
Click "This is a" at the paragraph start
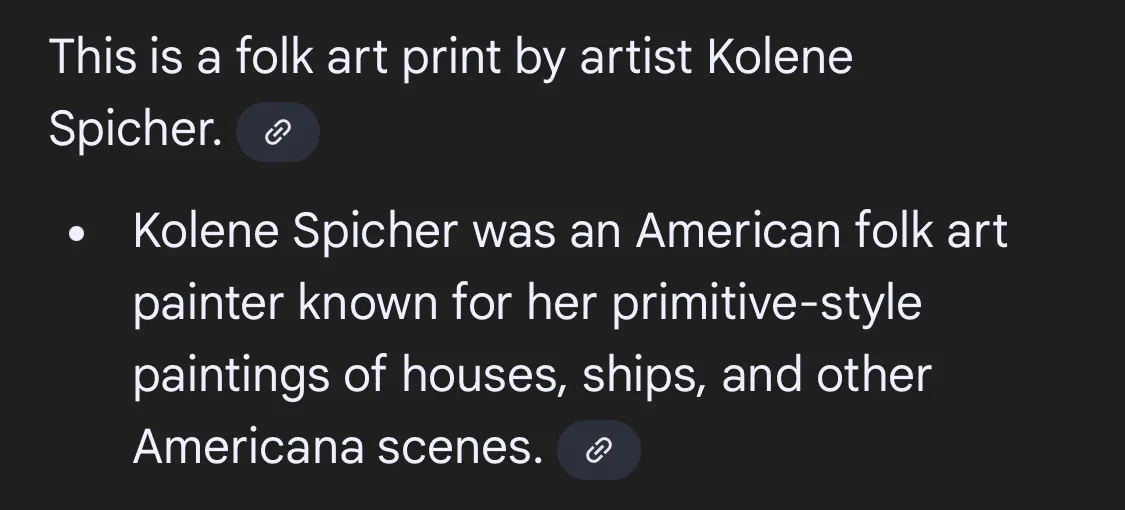click(x=134, y=57)
